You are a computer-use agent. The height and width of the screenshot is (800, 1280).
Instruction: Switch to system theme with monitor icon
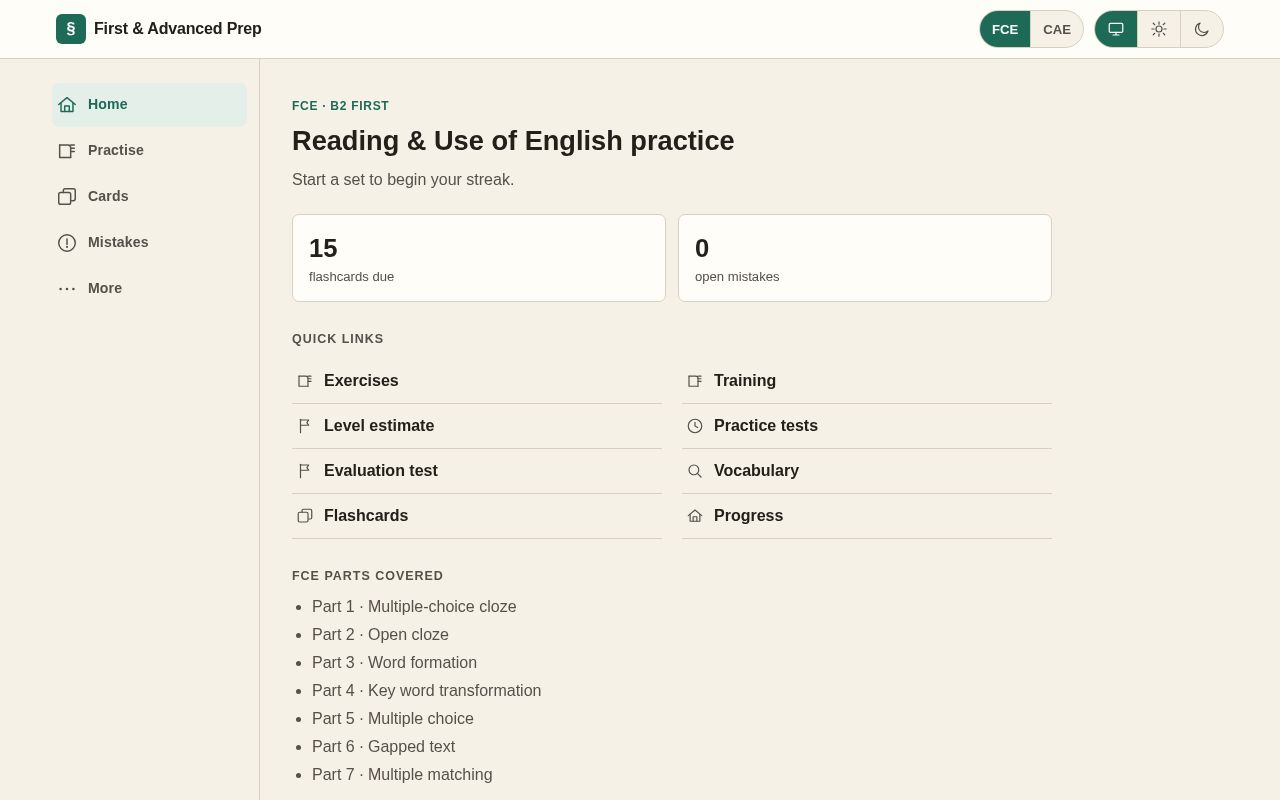pyautogui.click(x=1116, y=29)
